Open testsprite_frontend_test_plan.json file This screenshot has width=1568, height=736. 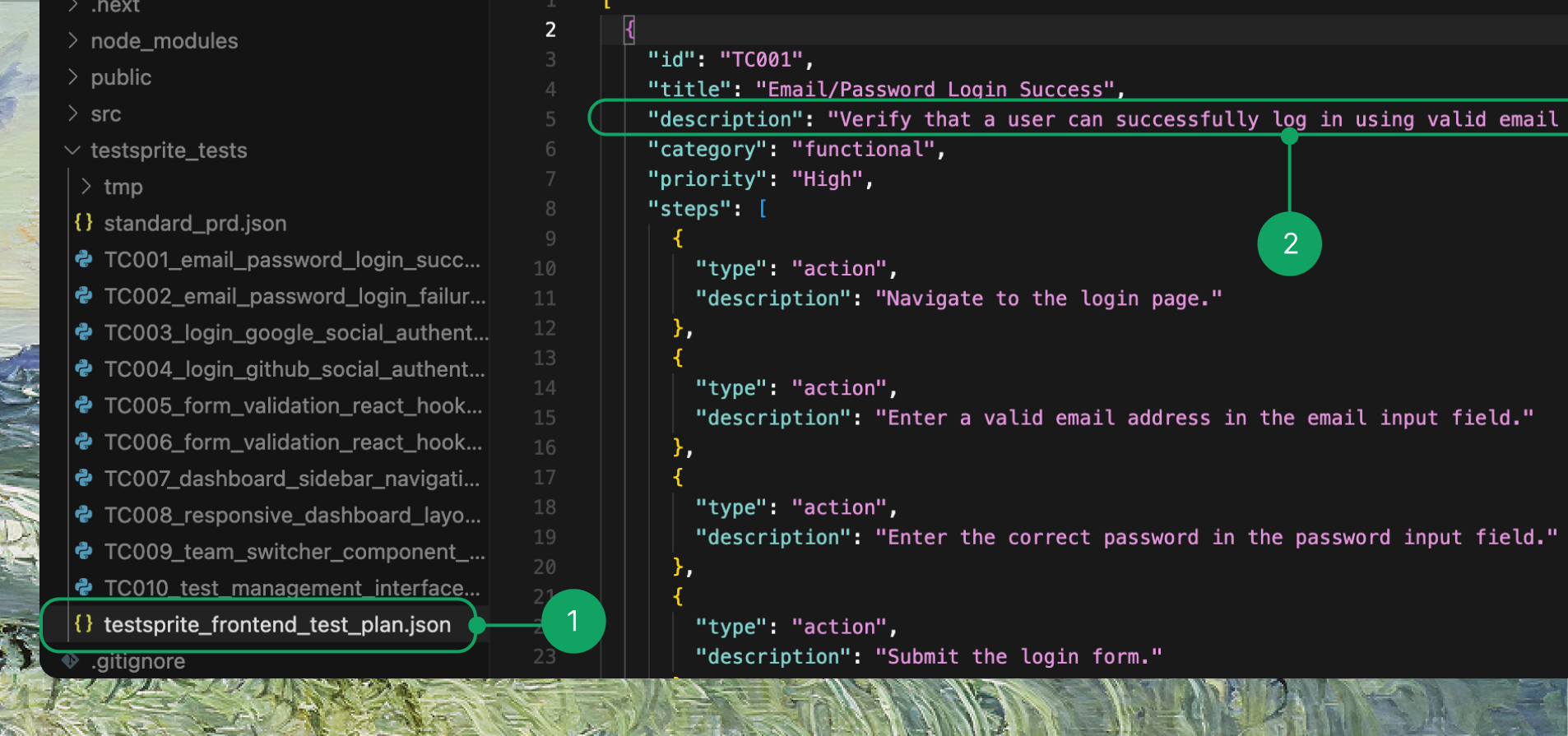[277, 624]
